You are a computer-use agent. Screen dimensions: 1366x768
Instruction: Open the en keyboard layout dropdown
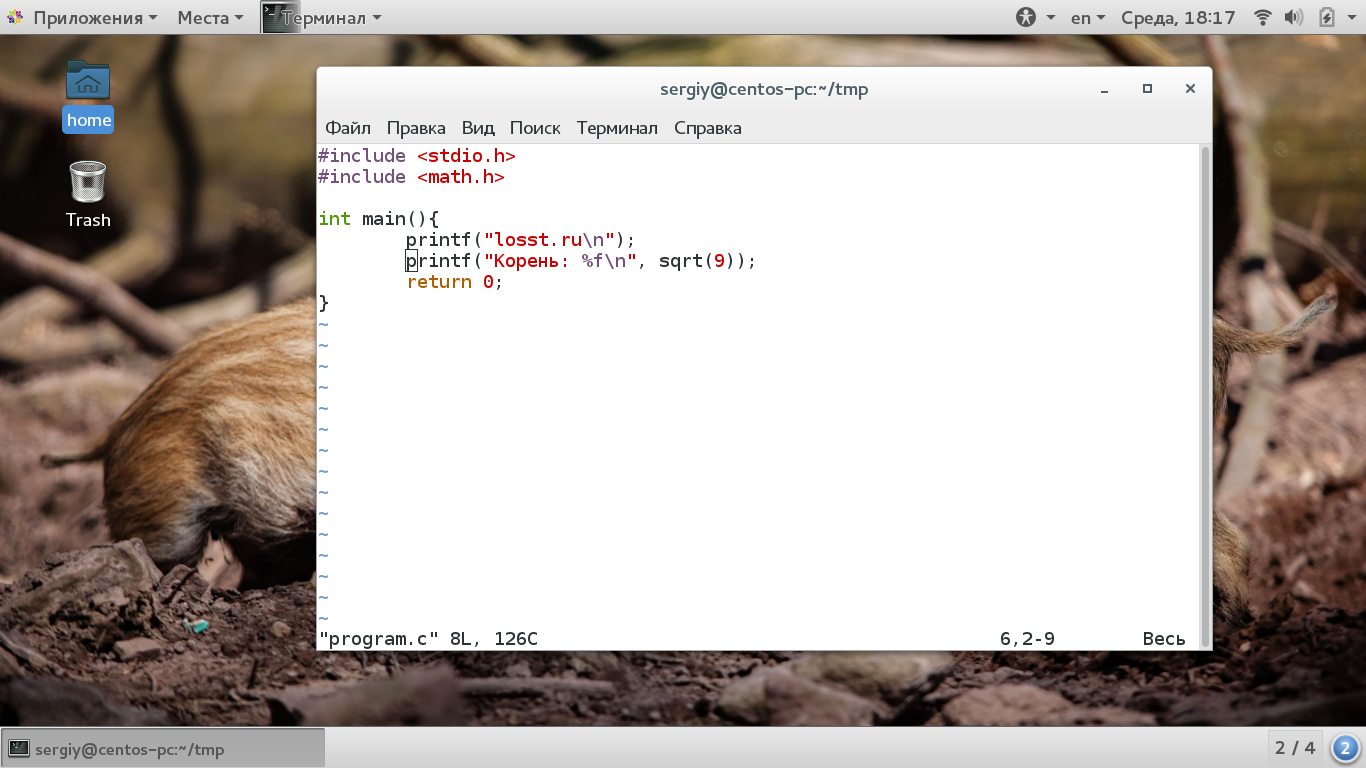pos(1088,17)
